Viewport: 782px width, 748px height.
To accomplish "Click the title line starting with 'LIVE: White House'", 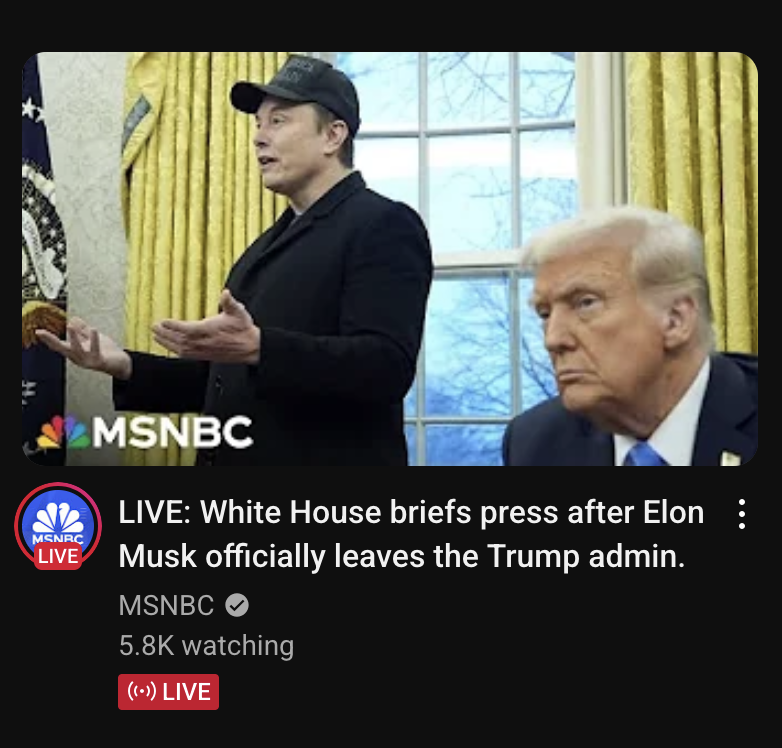I will 411,512.
